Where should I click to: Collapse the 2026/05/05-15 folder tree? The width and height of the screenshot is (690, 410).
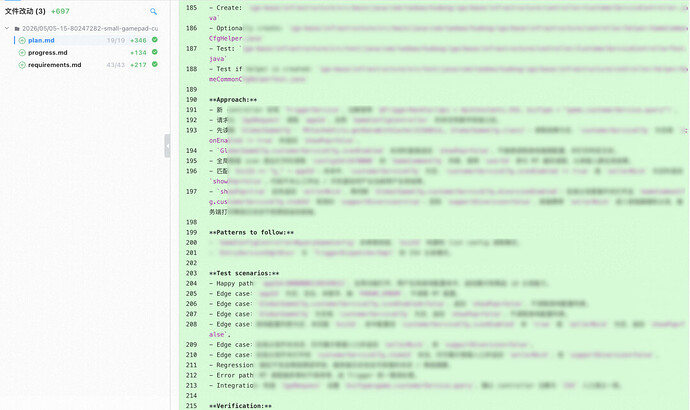click(7, 28)
